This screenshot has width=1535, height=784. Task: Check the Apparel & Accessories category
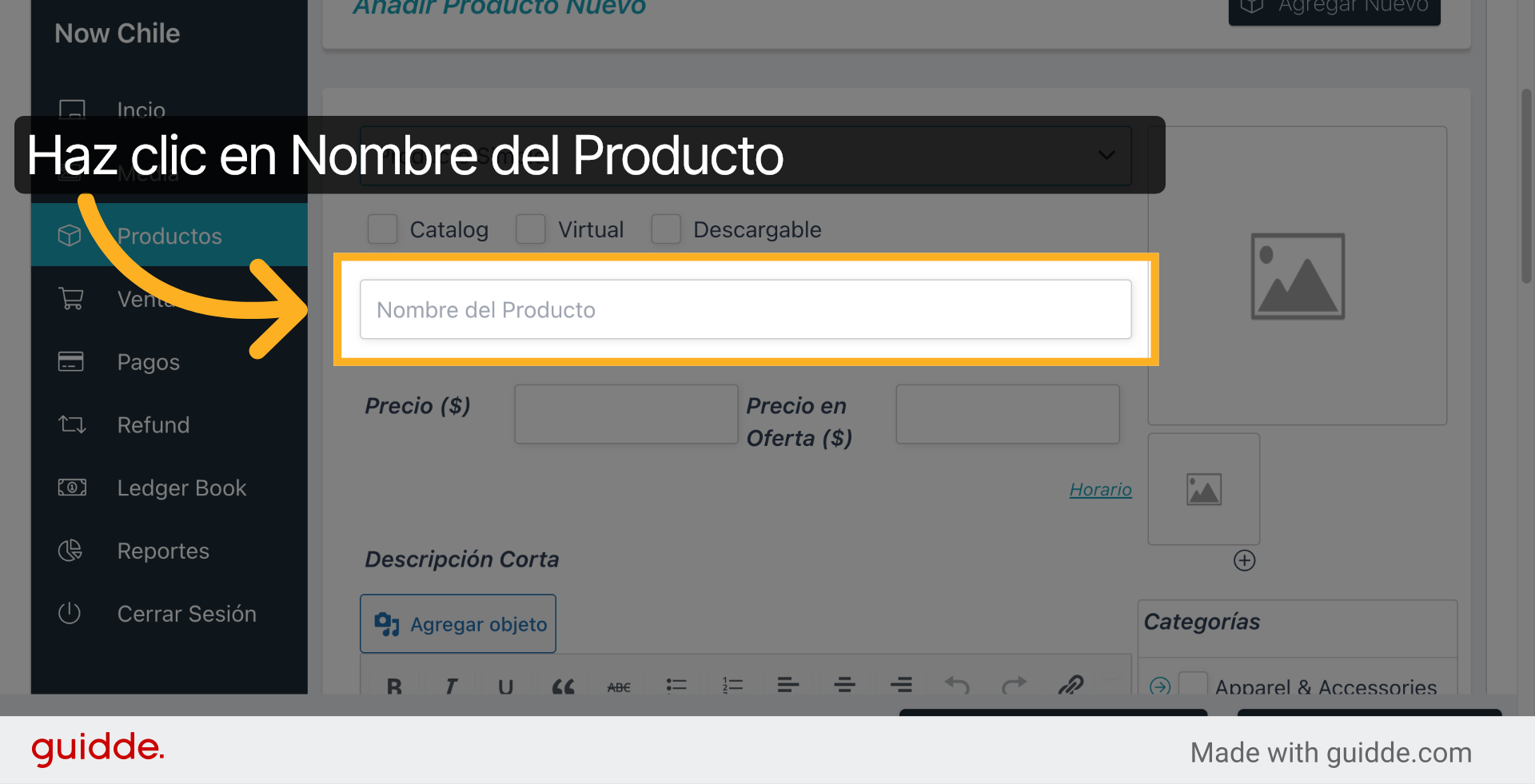(x=1193, y=685)
